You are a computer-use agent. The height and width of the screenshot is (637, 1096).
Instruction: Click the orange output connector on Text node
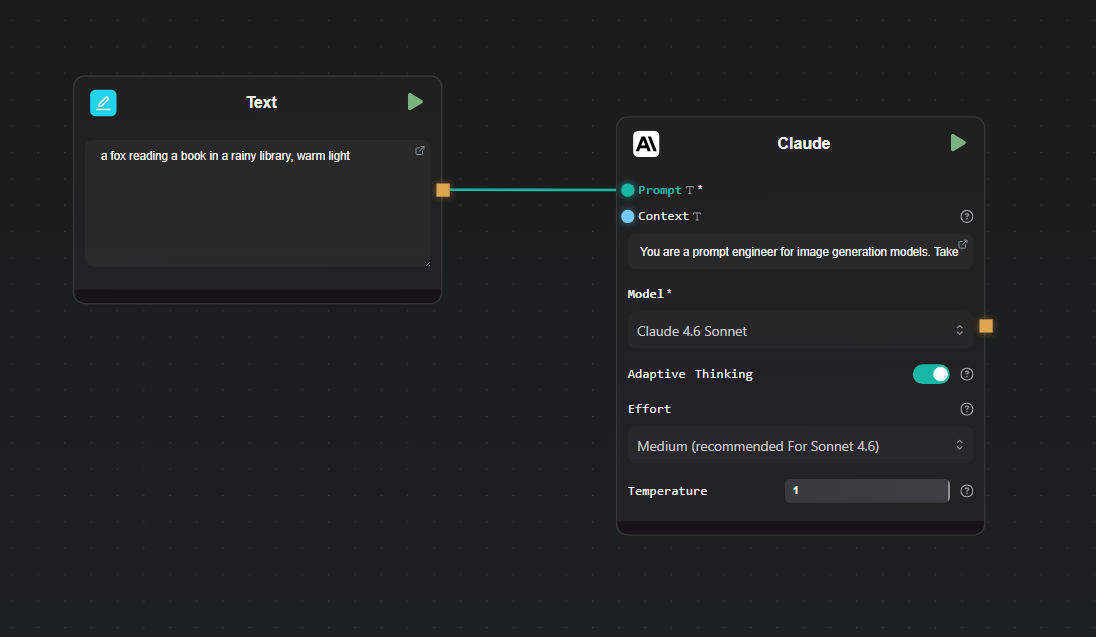443,189
